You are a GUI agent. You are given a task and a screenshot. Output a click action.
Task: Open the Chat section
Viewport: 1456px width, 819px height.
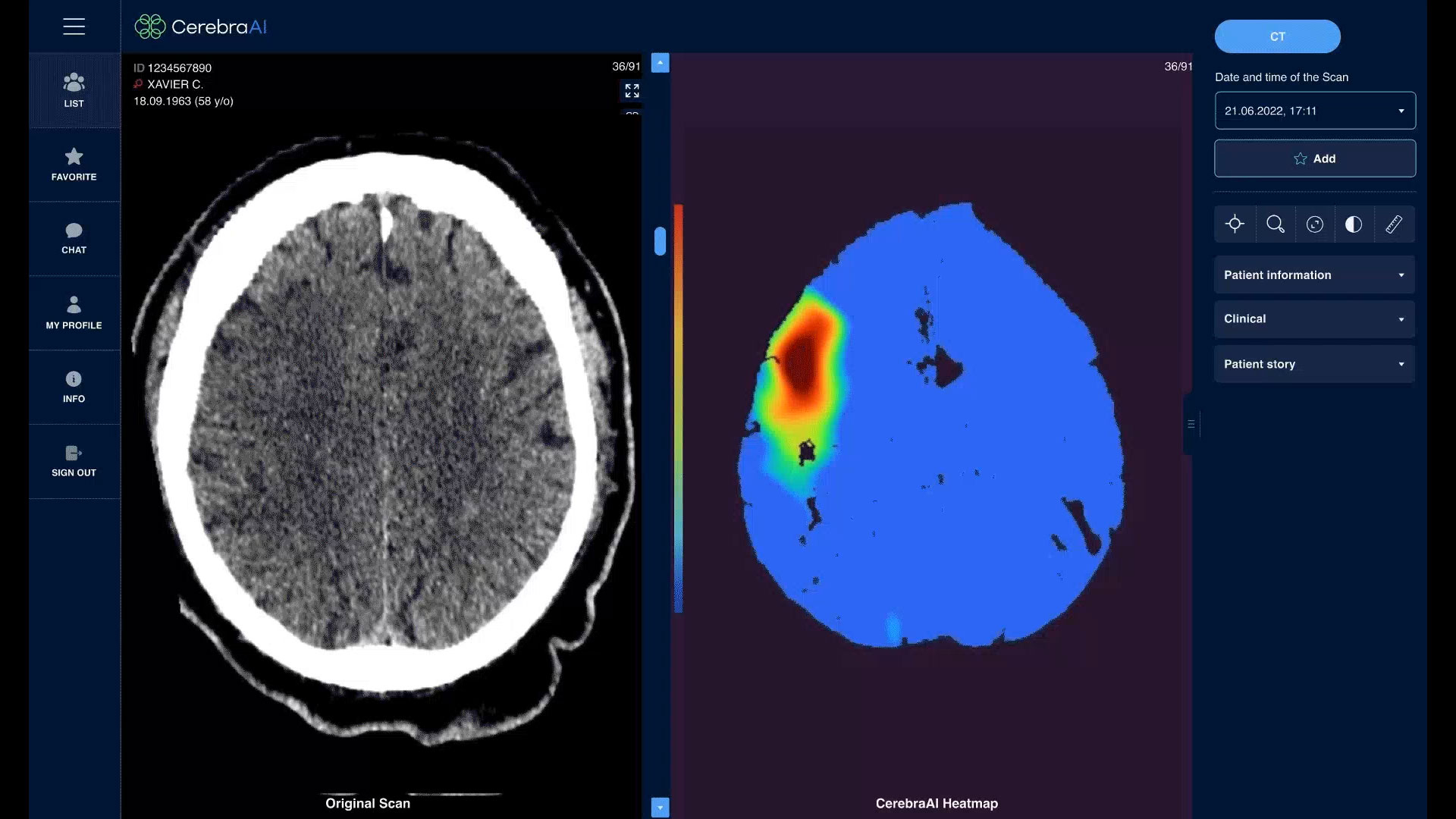tap(74, 238)
